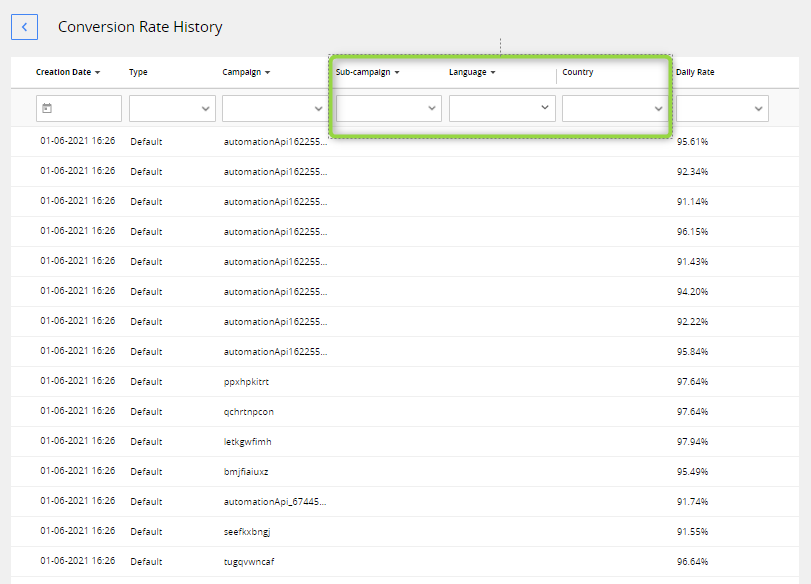
Task: Click the Creation Date sort arrow
Action: (x=95, y=72)
